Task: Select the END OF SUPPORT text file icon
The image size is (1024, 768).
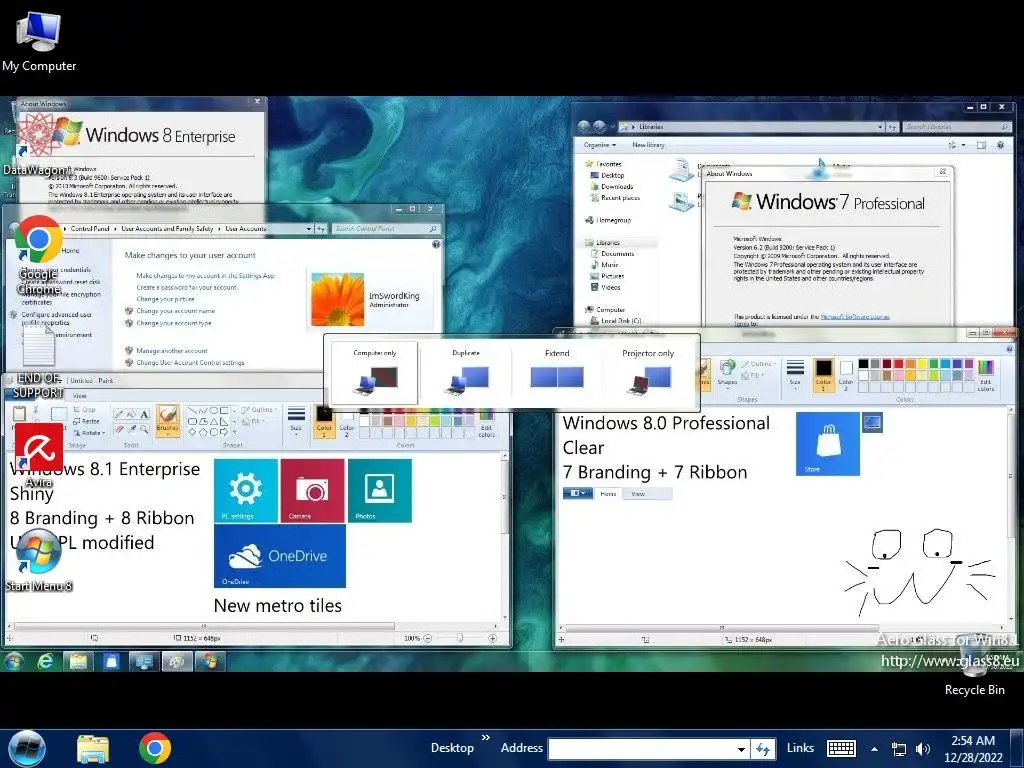Action: click(x=39, y=361)
